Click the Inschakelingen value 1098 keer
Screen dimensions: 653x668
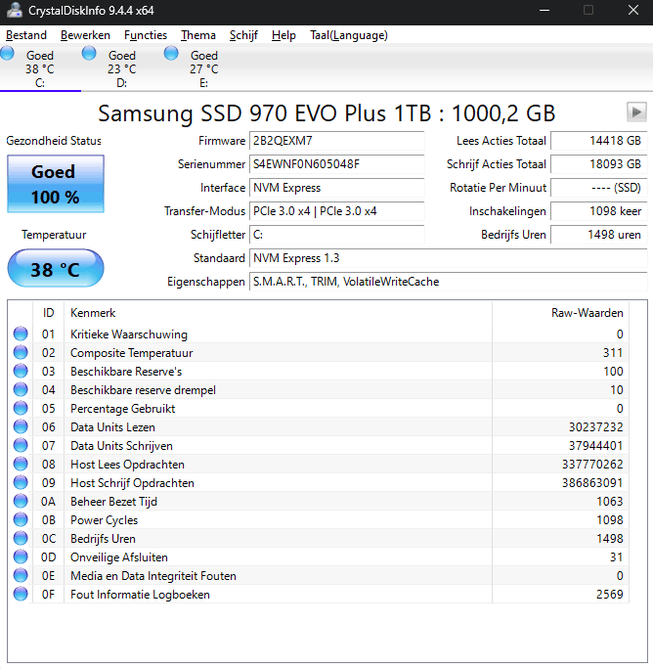click(599, 211)
